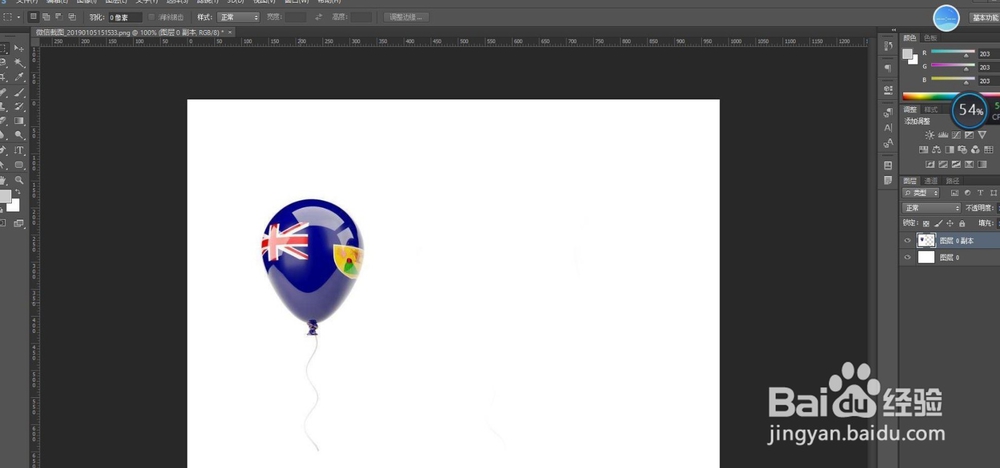Select the Eyedropper tool

(x=19, y=77)
